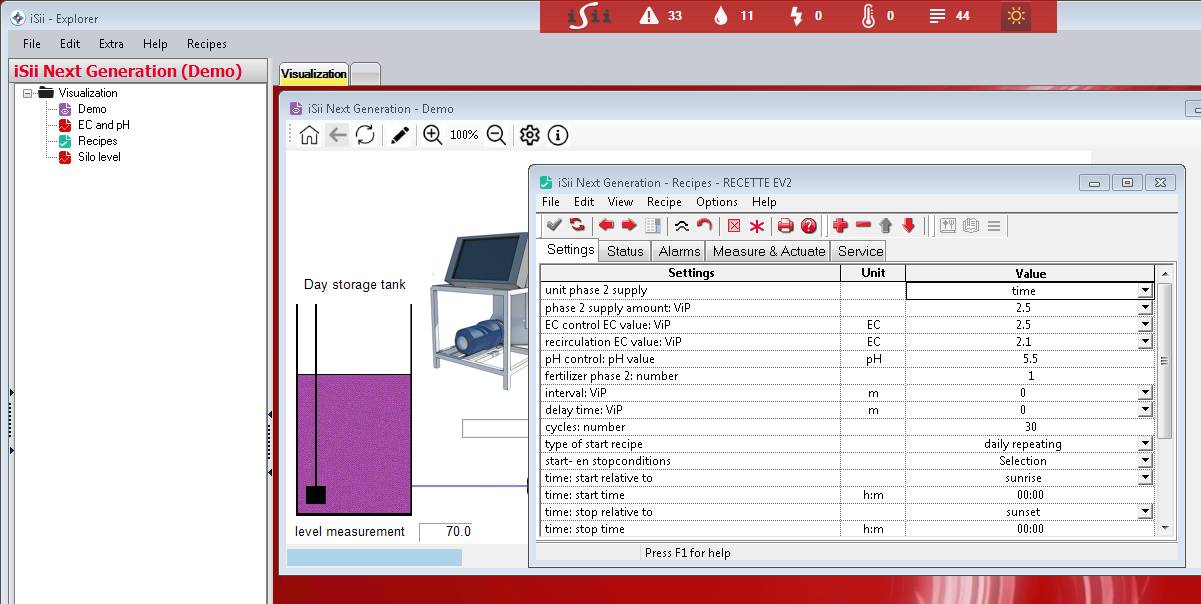Open recirculation EC value dropdown
The width and height of the screenshot is (1201, 604).
pos(1145,342)
